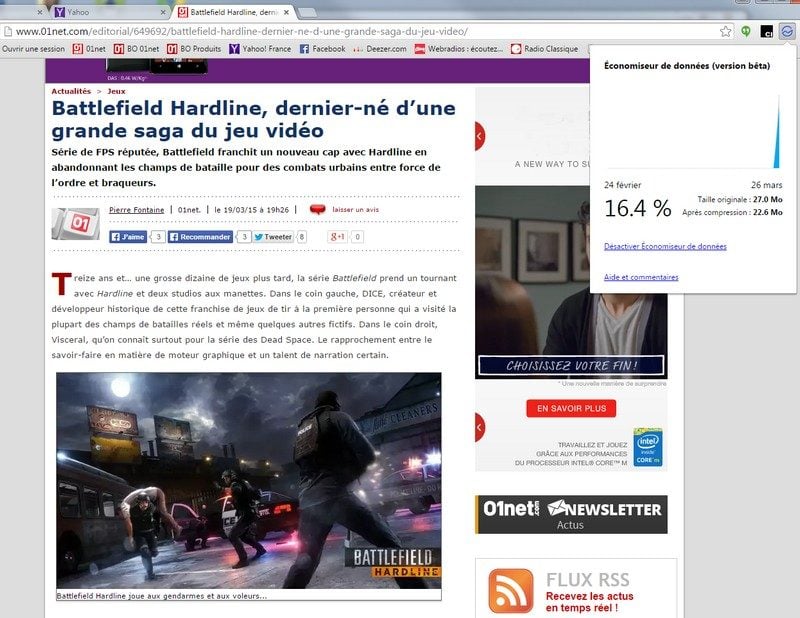Click the 01 author thumbnail image

[x=76, y=223]
